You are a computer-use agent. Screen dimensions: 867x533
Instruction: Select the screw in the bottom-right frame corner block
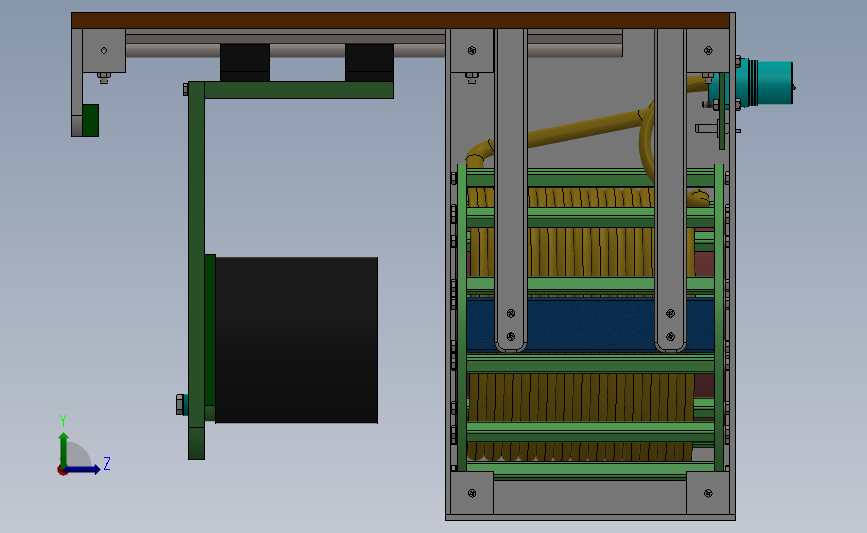pyautogui.click(x=708, y=493)
